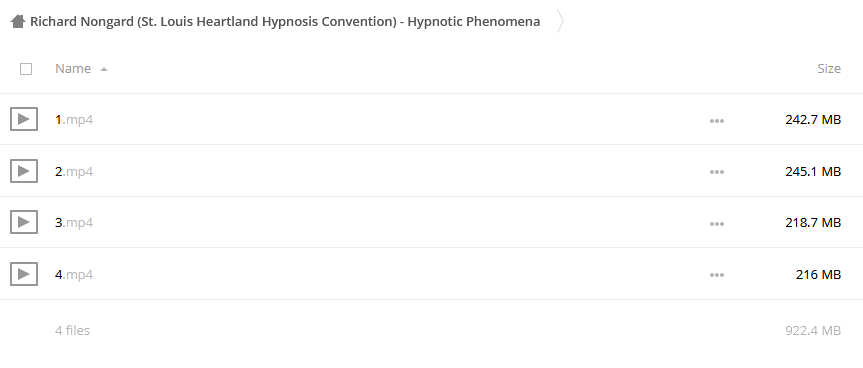Toggle the Name sort arrow
Viewport: 863px width, 368px height.
click(103, 69)
